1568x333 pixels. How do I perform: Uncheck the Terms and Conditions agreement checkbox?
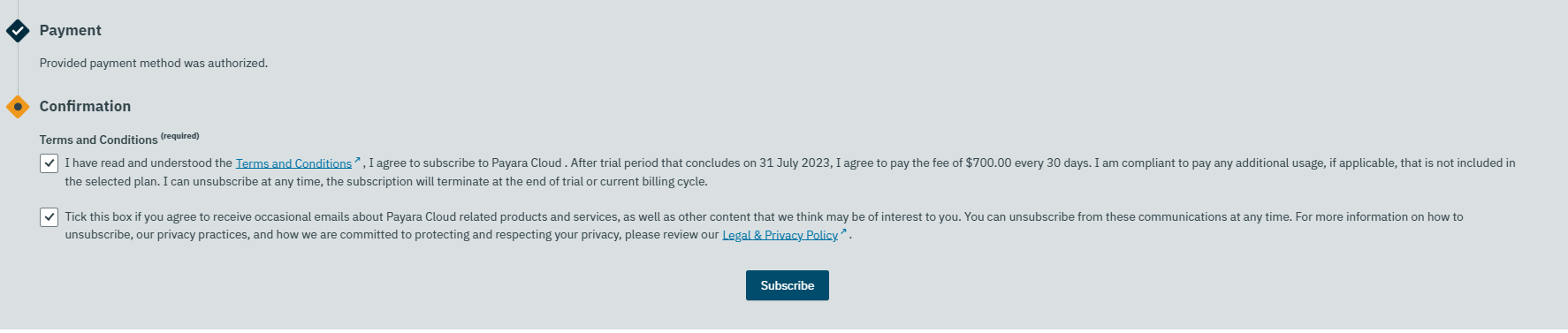coord(49,163)
